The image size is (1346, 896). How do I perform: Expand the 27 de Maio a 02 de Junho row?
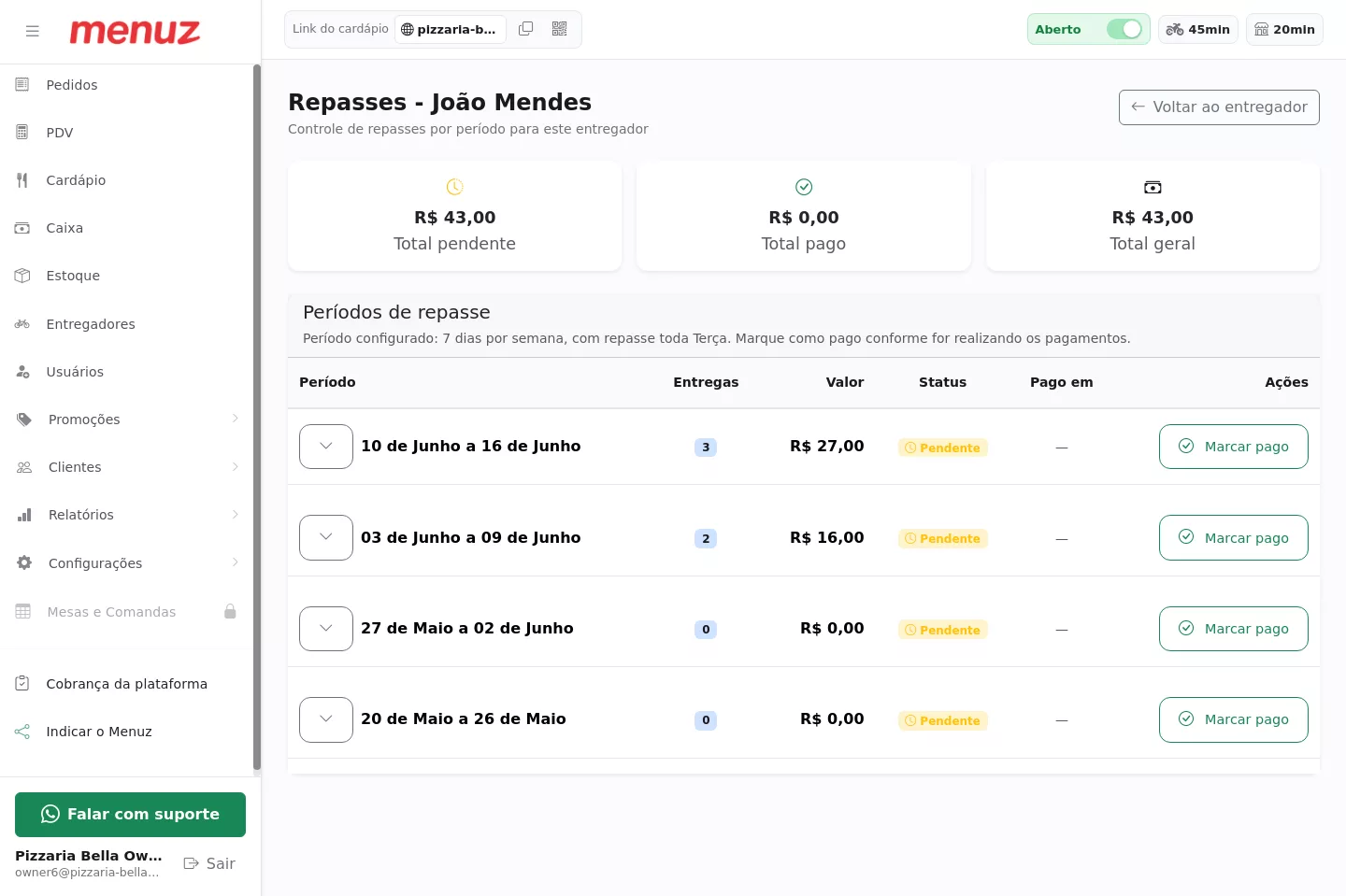(326, 629)
